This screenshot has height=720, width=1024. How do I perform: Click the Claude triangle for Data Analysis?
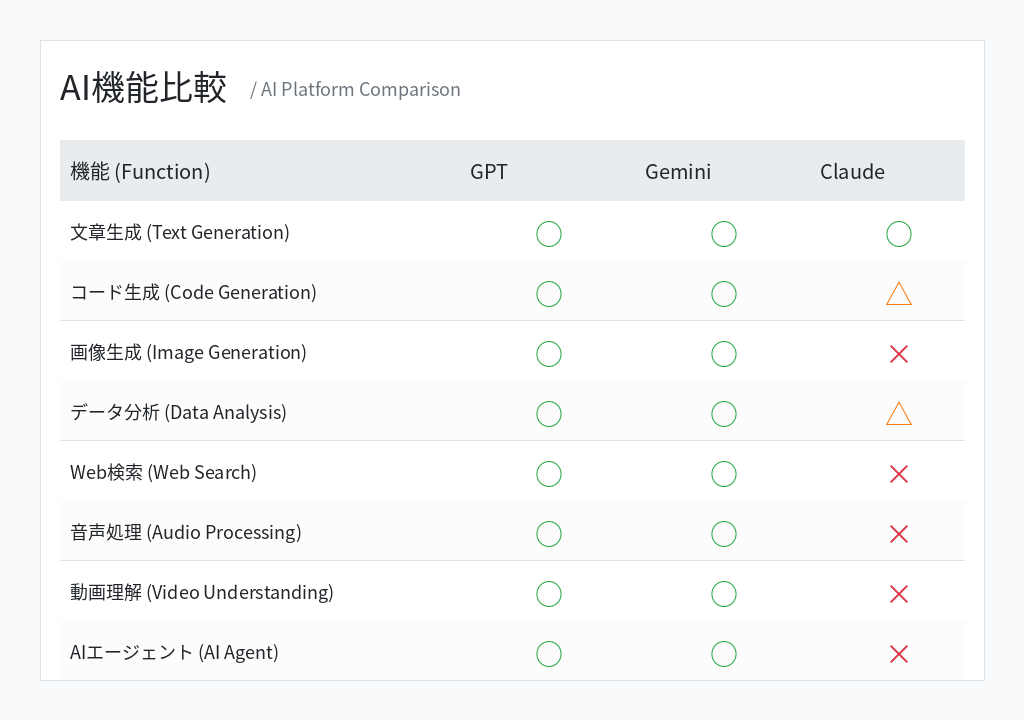[899, 414]
